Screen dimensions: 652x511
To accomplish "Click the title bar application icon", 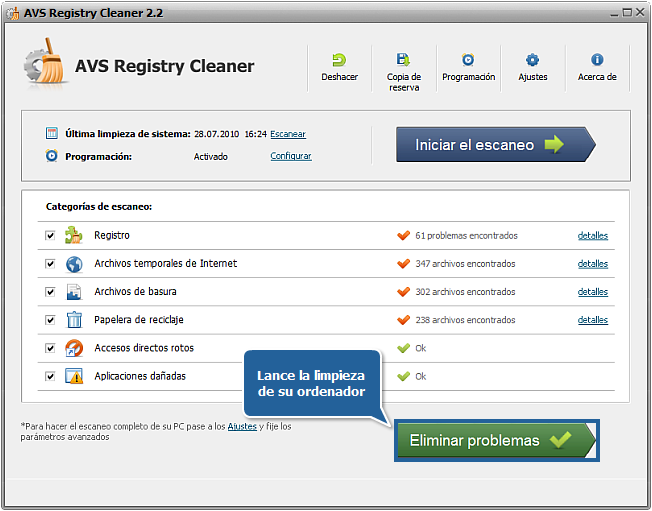I will 13,13.
